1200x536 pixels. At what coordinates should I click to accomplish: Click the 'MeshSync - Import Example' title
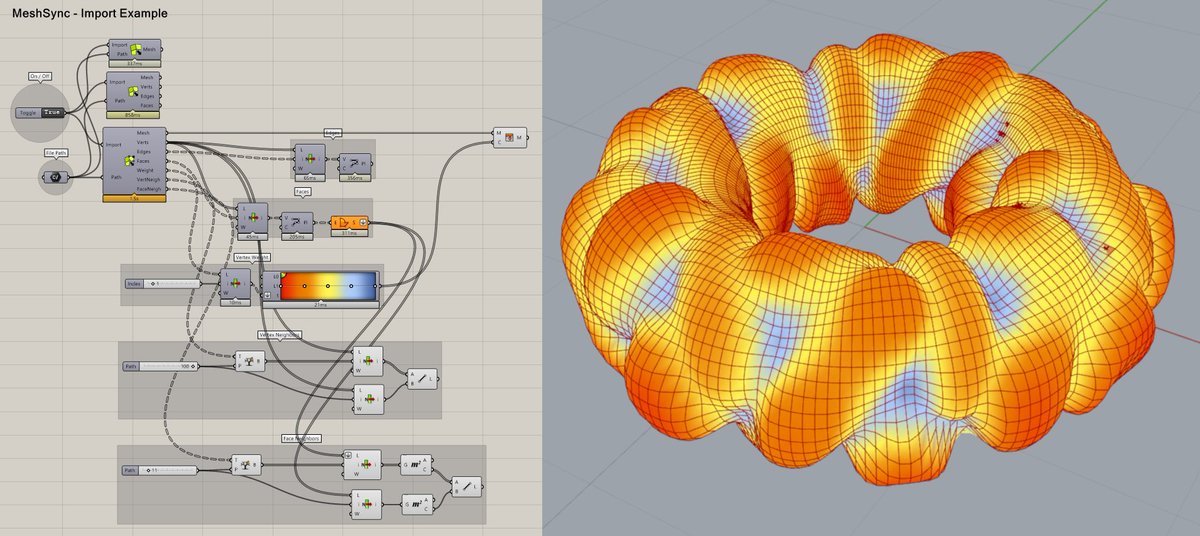(90, 14)
